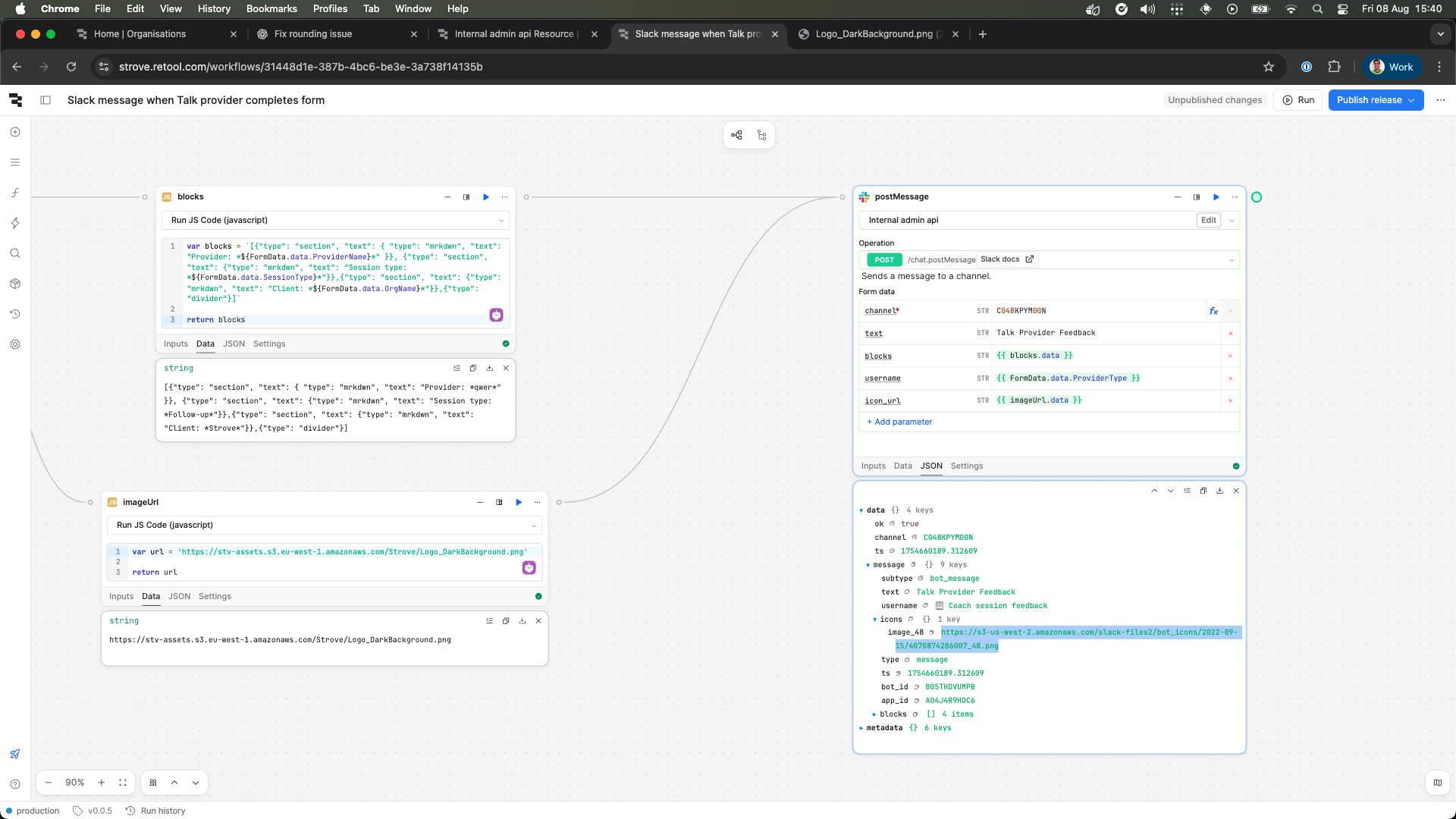
Task: Toggle fullscreen fit view control
Action: [x=123, y=783]
